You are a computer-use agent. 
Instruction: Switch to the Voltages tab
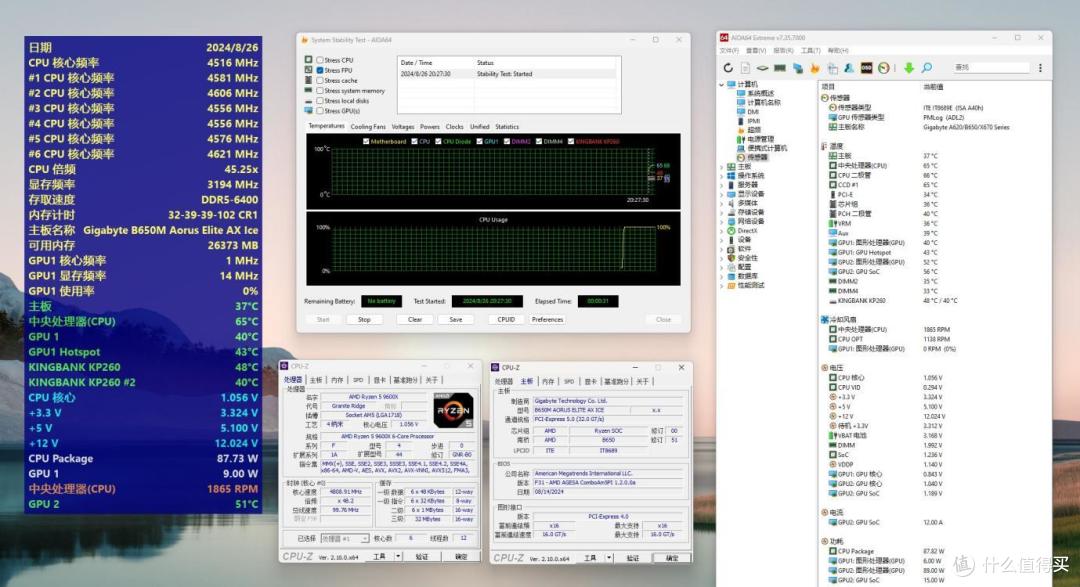[x=403, y=127]
